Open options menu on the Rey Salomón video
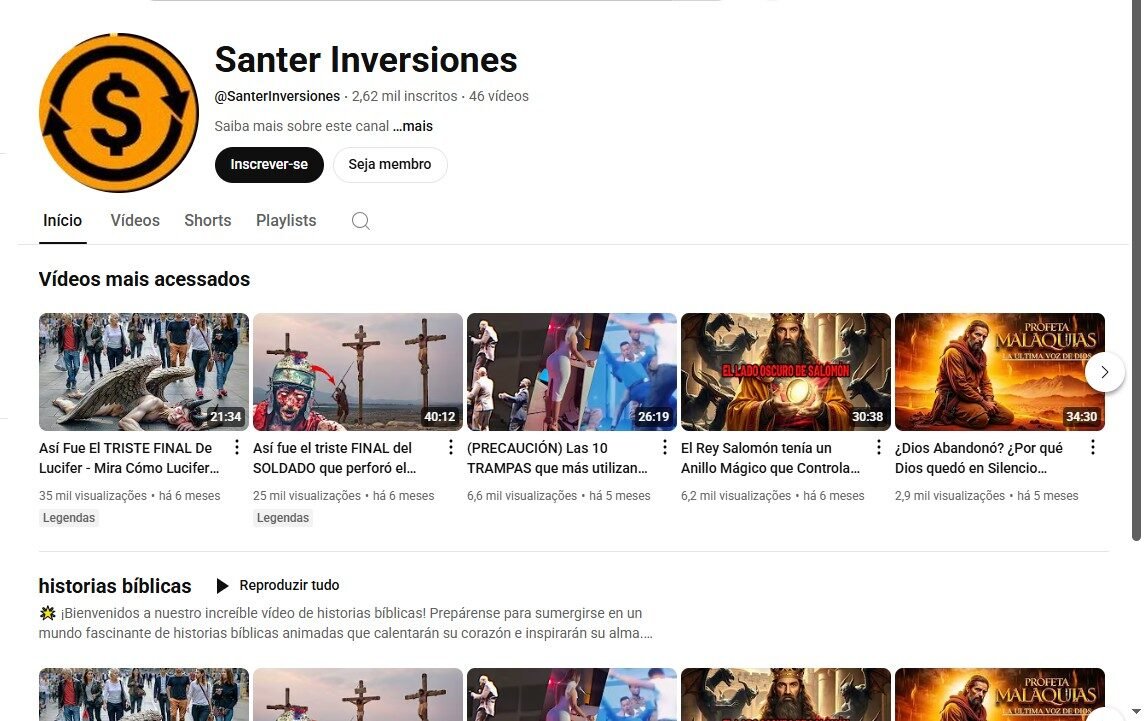 [878, 447]
